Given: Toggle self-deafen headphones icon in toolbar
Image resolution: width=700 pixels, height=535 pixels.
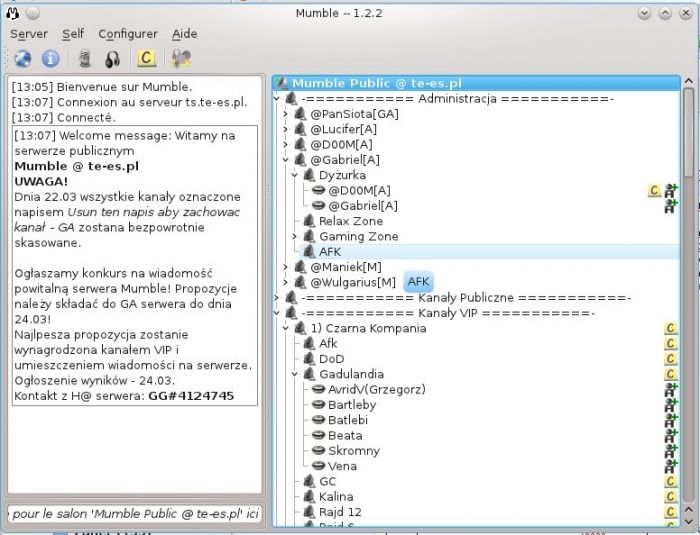Looking at the screenshot, I should click(112, 59).
